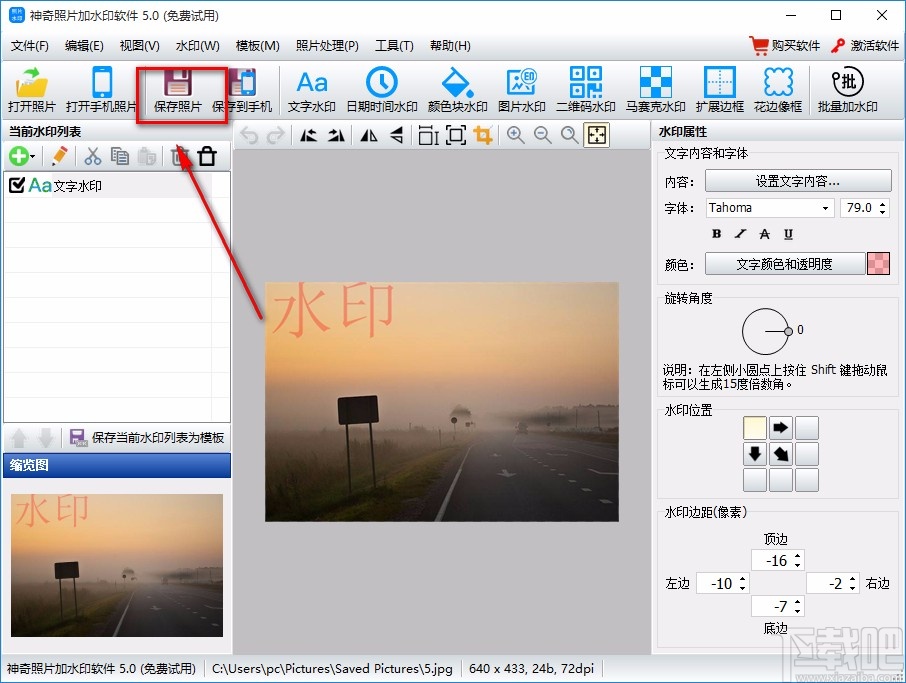Flip the photo horizontally
The image size is (906, 683).
tap(369, 136)
